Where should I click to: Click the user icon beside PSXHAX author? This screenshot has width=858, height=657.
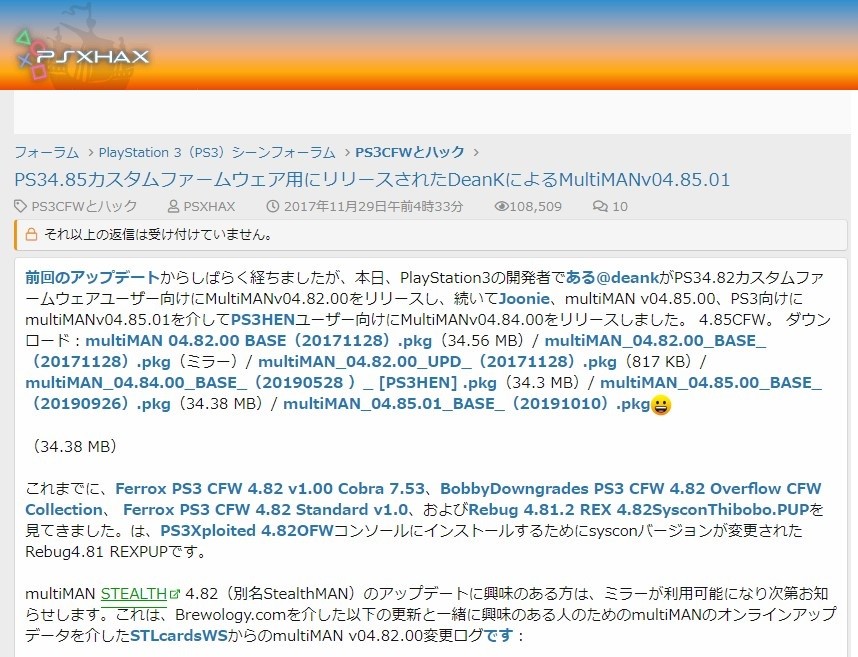point(173,206)
